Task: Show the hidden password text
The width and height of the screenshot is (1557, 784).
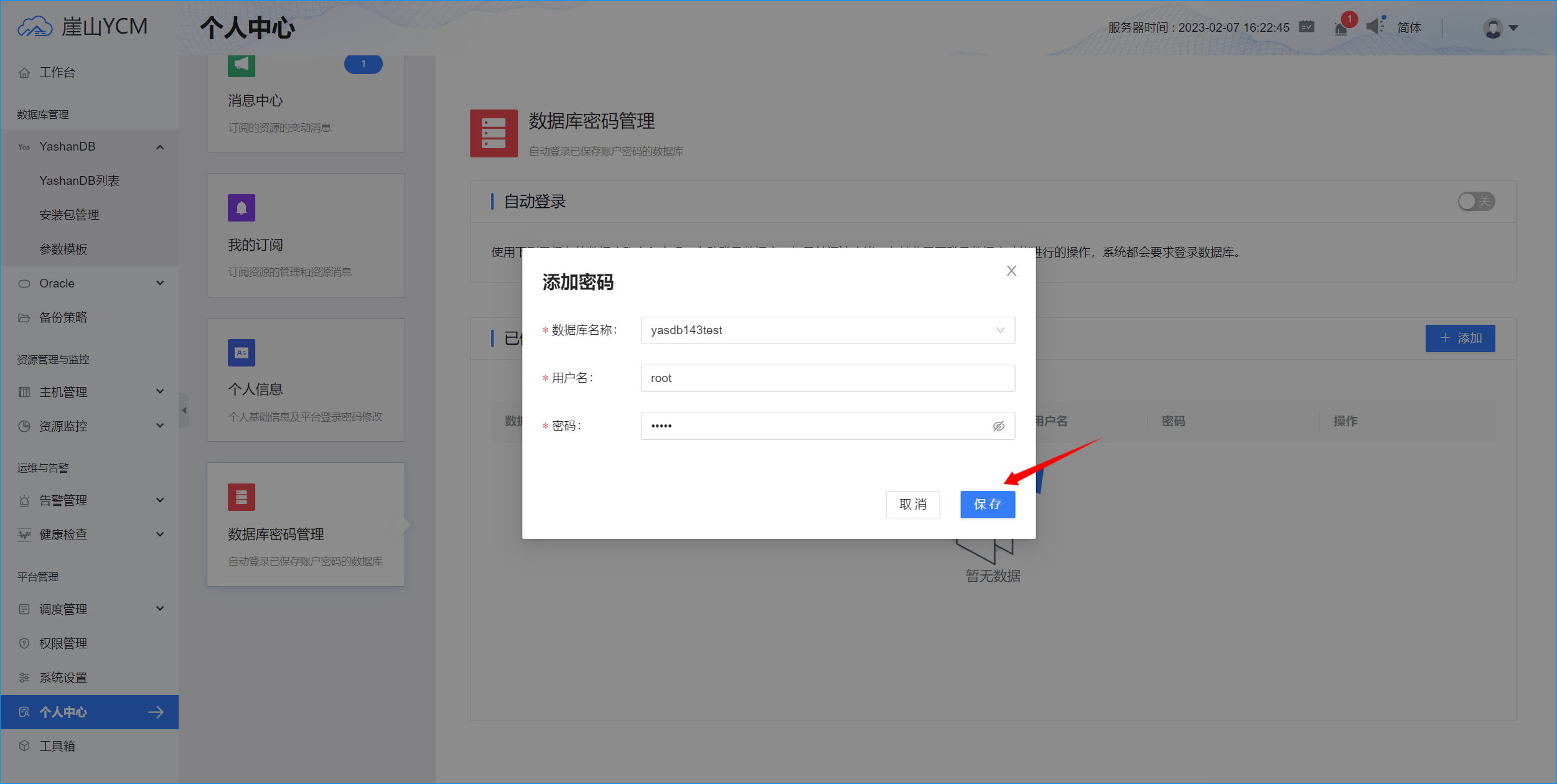Action: pyautogui.click(x=998, y=426)
